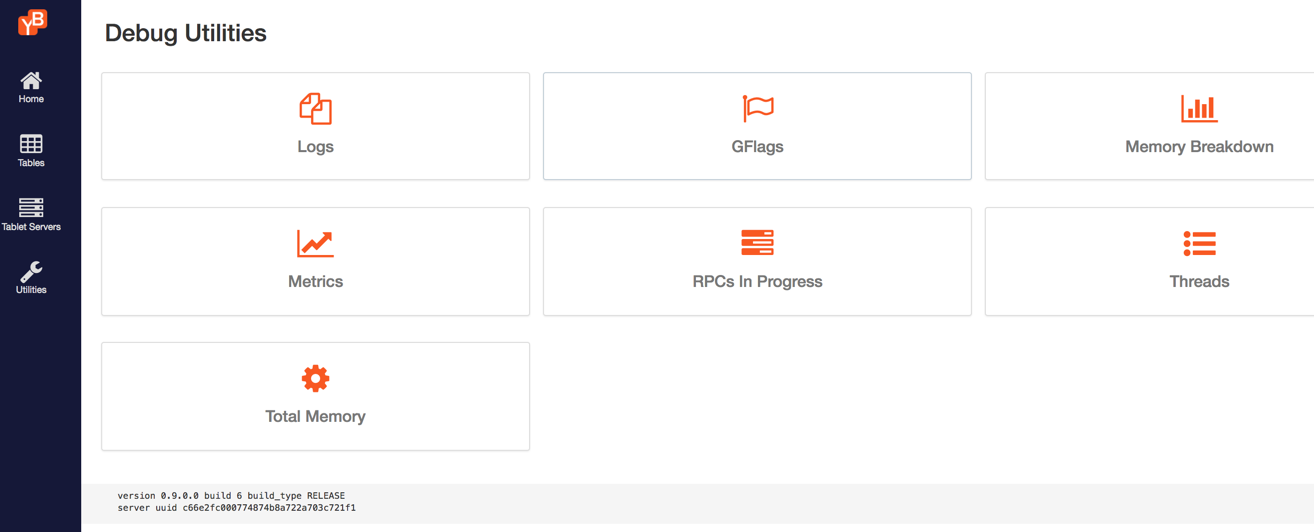The image size is (1314, 532).
Task: Open the GFlags text link
Action: [757, 147]
